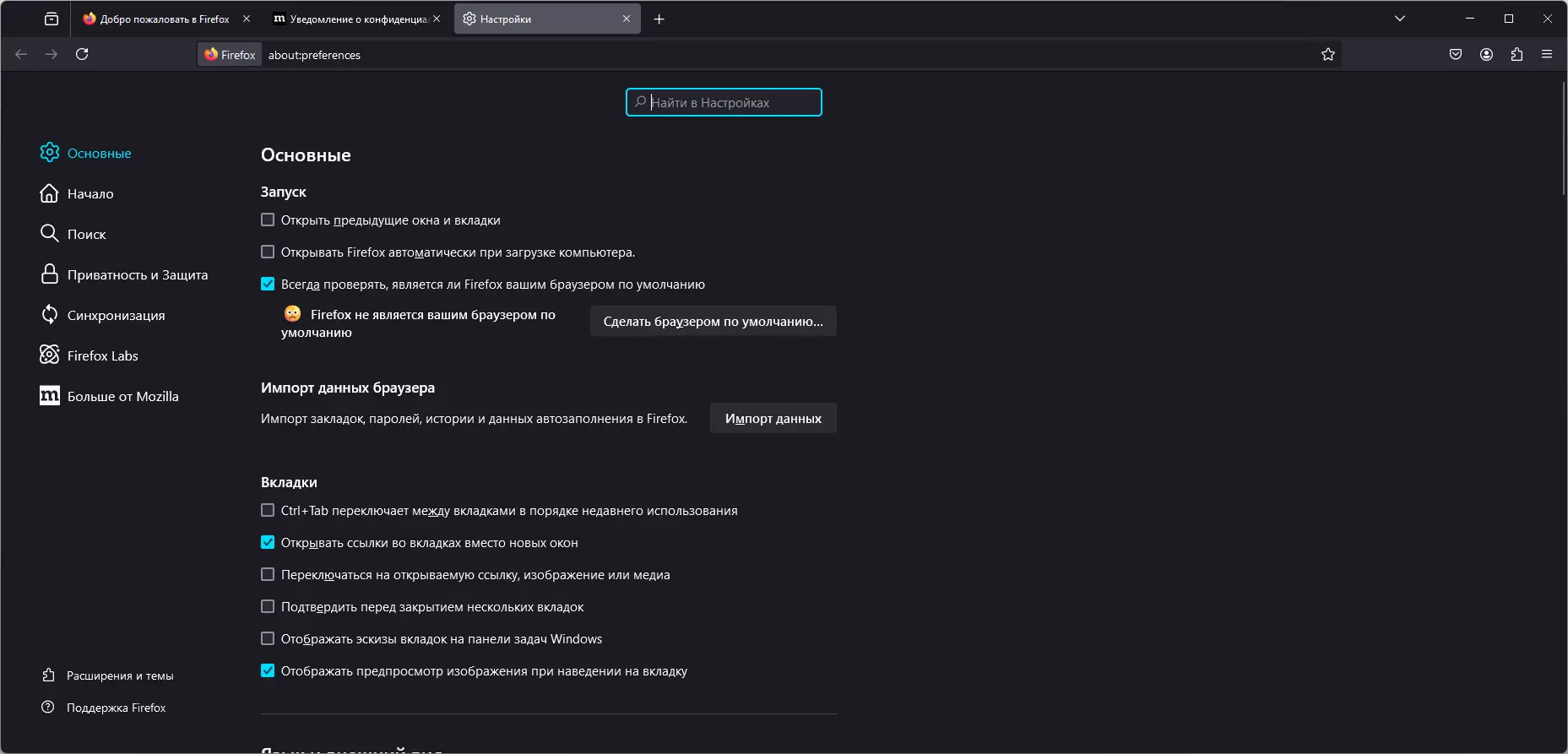Open the Firefox account icon
Image resolution: width=1568 pixels, height=754 pixels.
click(1486, 54)
